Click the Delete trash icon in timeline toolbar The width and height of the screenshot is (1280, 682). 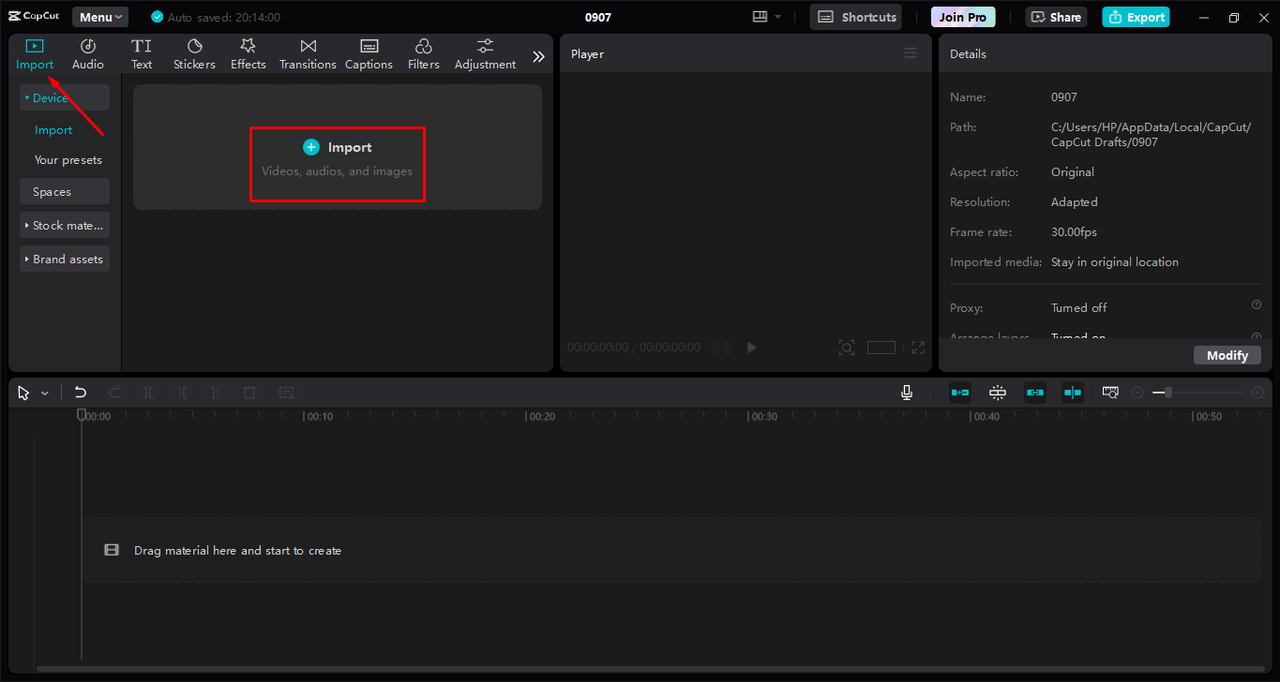(x=250, y=393)
